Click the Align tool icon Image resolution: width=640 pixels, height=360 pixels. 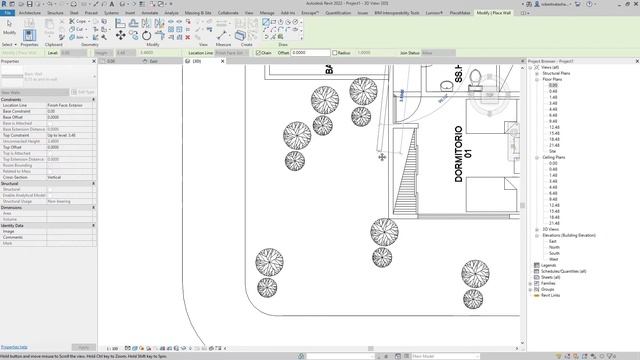coord(120,23)
